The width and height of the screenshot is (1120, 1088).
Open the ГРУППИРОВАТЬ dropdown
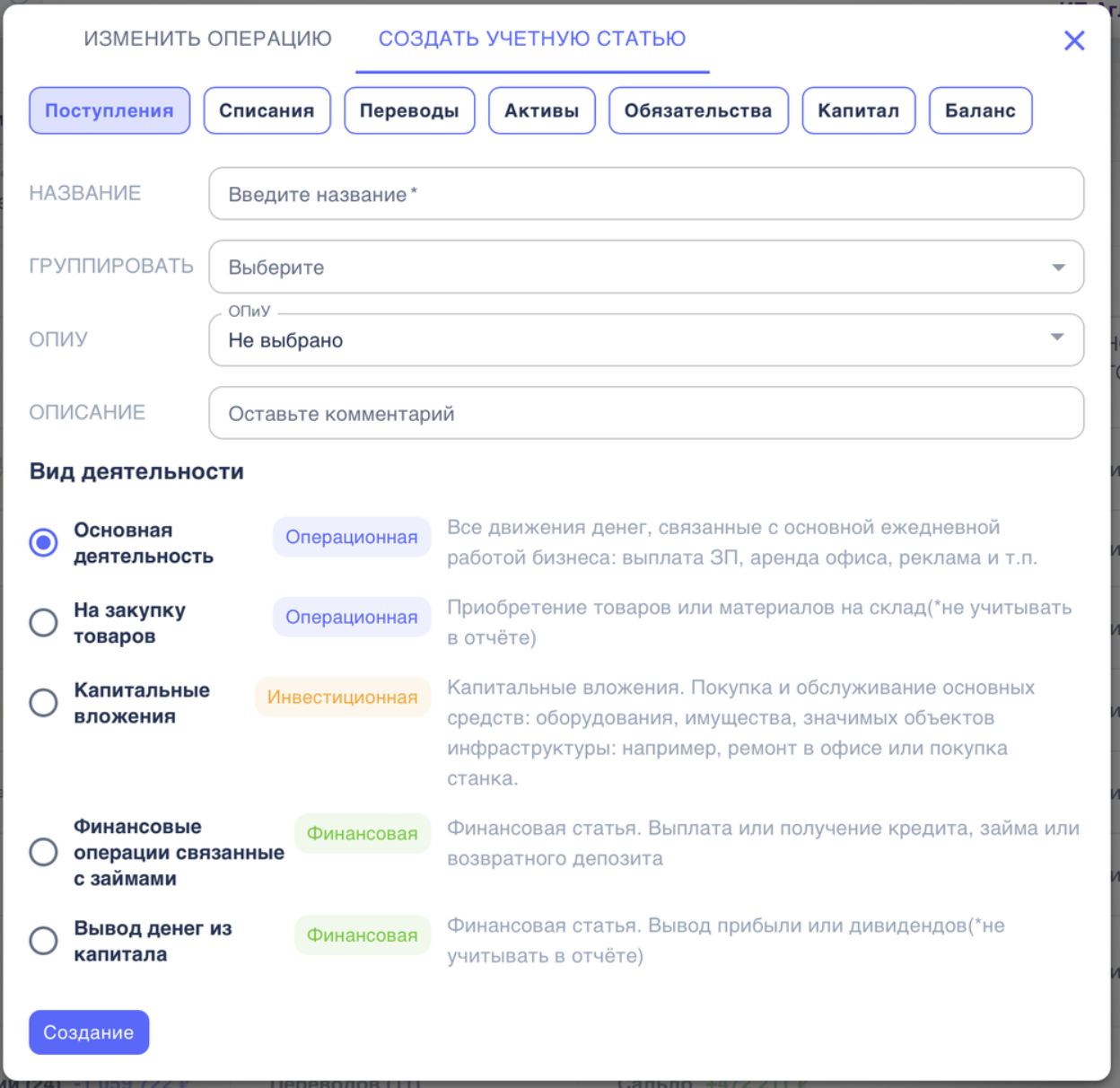tap(646, 267)
